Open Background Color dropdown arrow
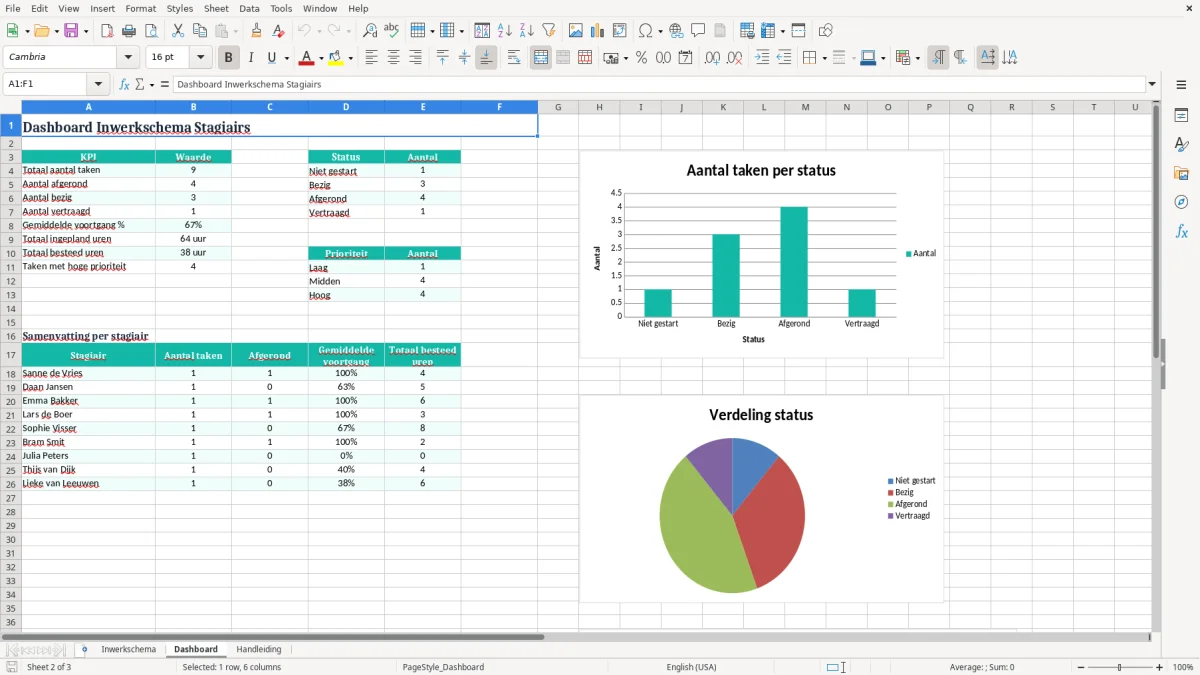Image resolution: width=1200 pixels, height=675 pixels. [x=350, y=58]
